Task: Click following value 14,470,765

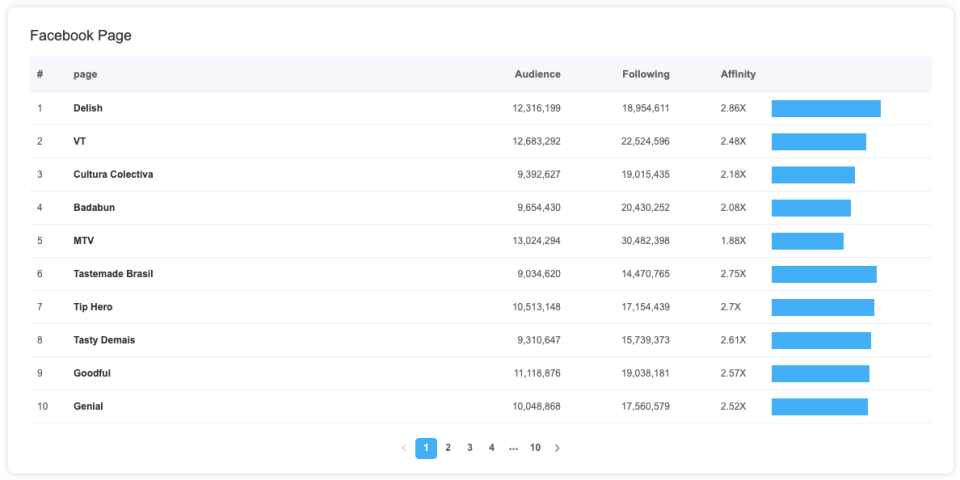Action: (x=646, y=274)
